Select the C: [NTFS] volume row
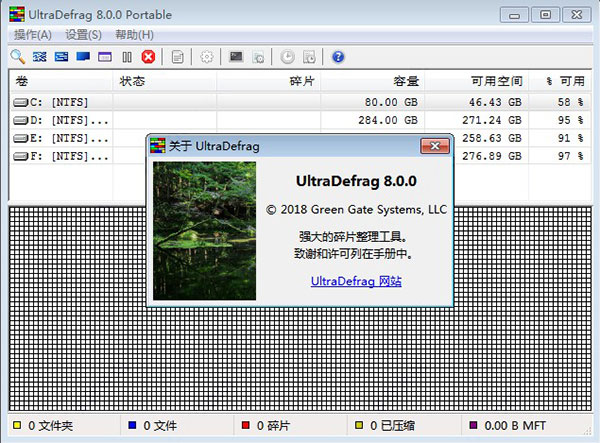This screenshot has width=600, height=443. pyautogui.click(x=300, y=102)
